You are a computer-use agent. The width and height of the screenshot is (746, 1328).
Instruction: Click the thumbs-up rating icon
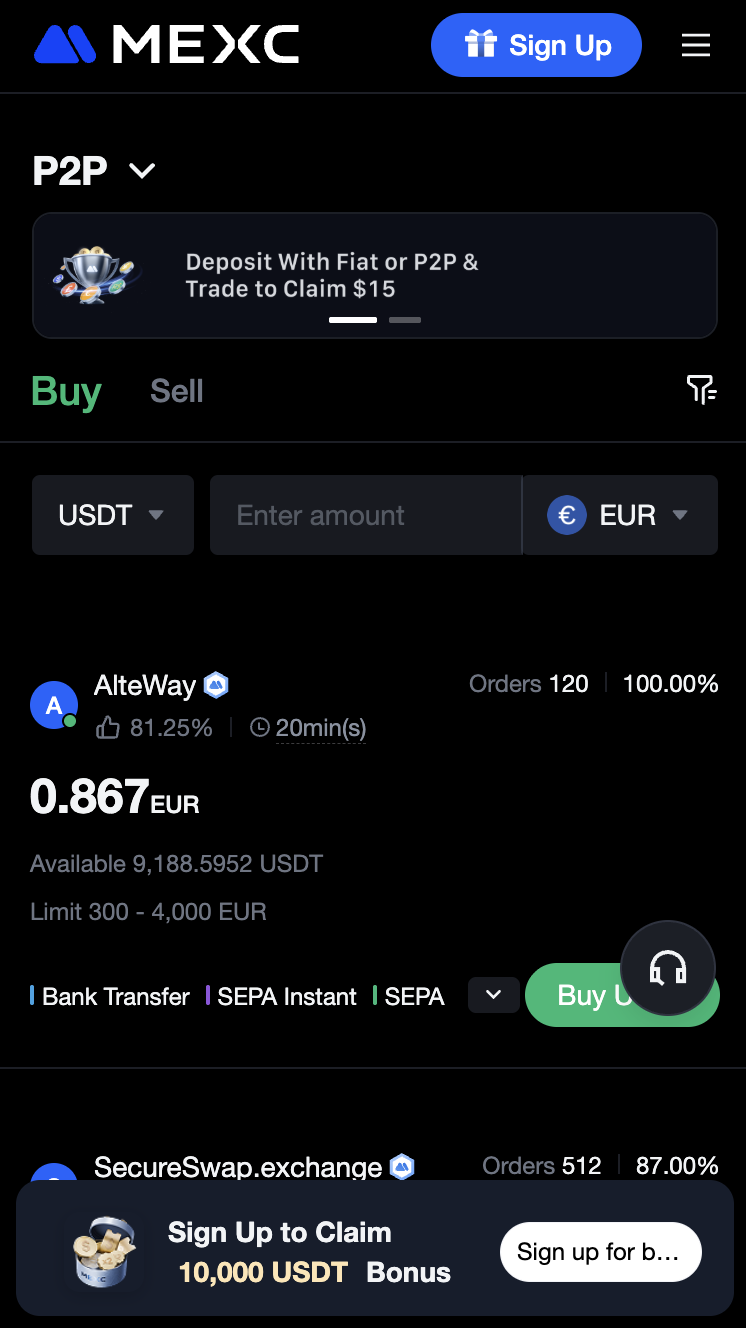click(x=107, y=728)
